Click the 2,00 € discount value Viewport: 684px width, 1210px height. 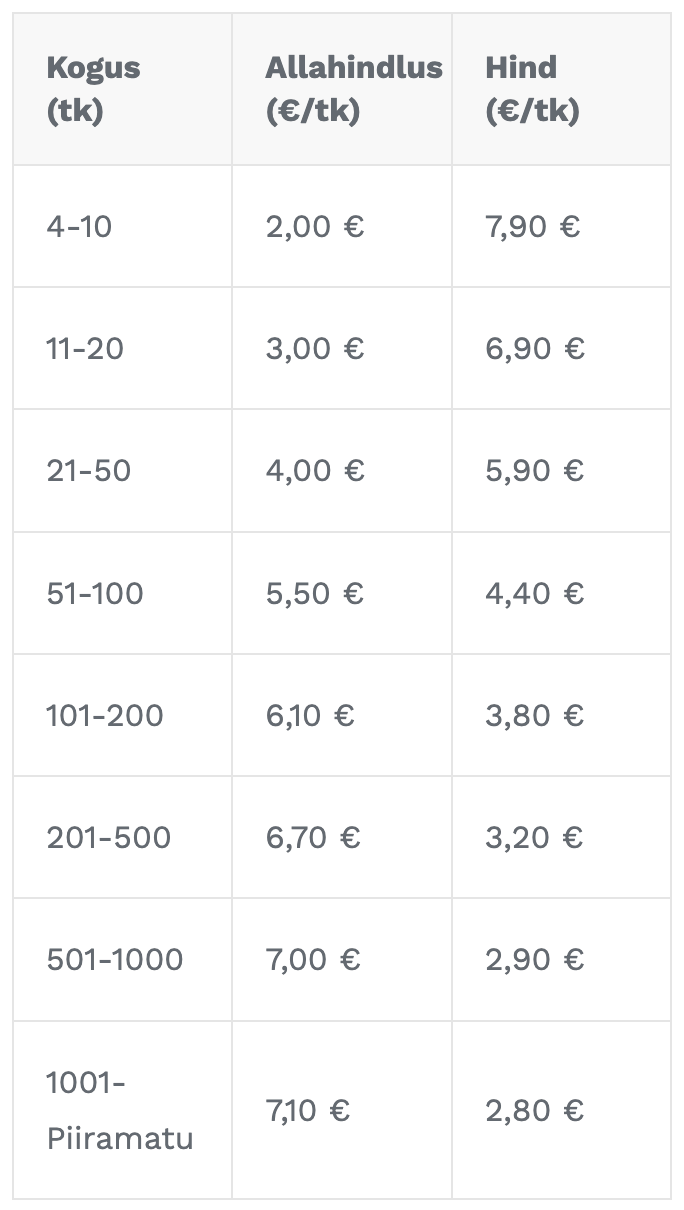pyautogui.click(x=315, y=227)
